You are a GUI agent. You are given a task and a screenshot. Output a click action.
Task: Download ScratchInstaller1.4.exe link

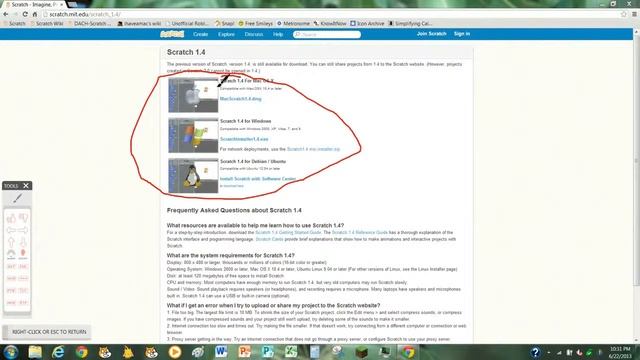(x=244, y=139)
